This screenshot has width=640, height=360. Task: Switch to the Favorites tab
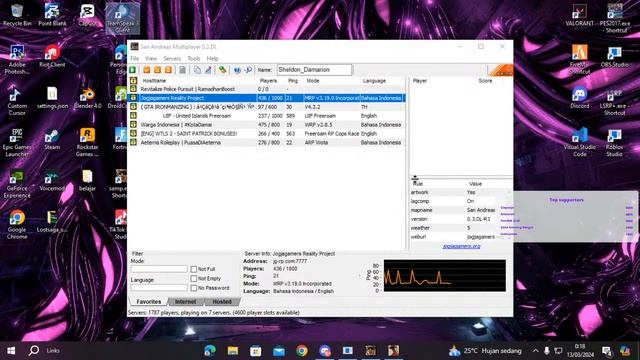149,302
